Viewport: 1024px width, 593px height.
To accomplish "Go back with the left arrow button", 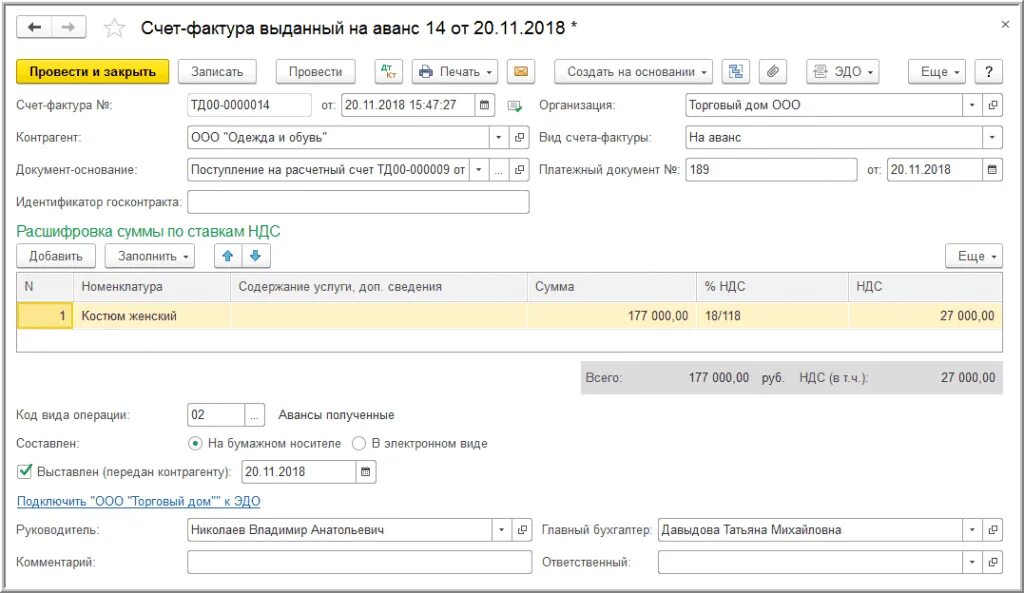I will click(34, 27).
